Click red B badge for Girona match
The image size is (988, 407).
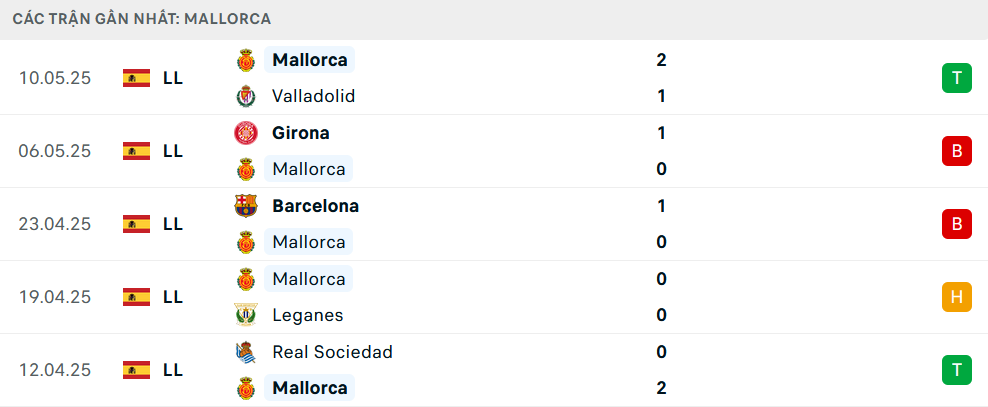click(x=957, y=151)
